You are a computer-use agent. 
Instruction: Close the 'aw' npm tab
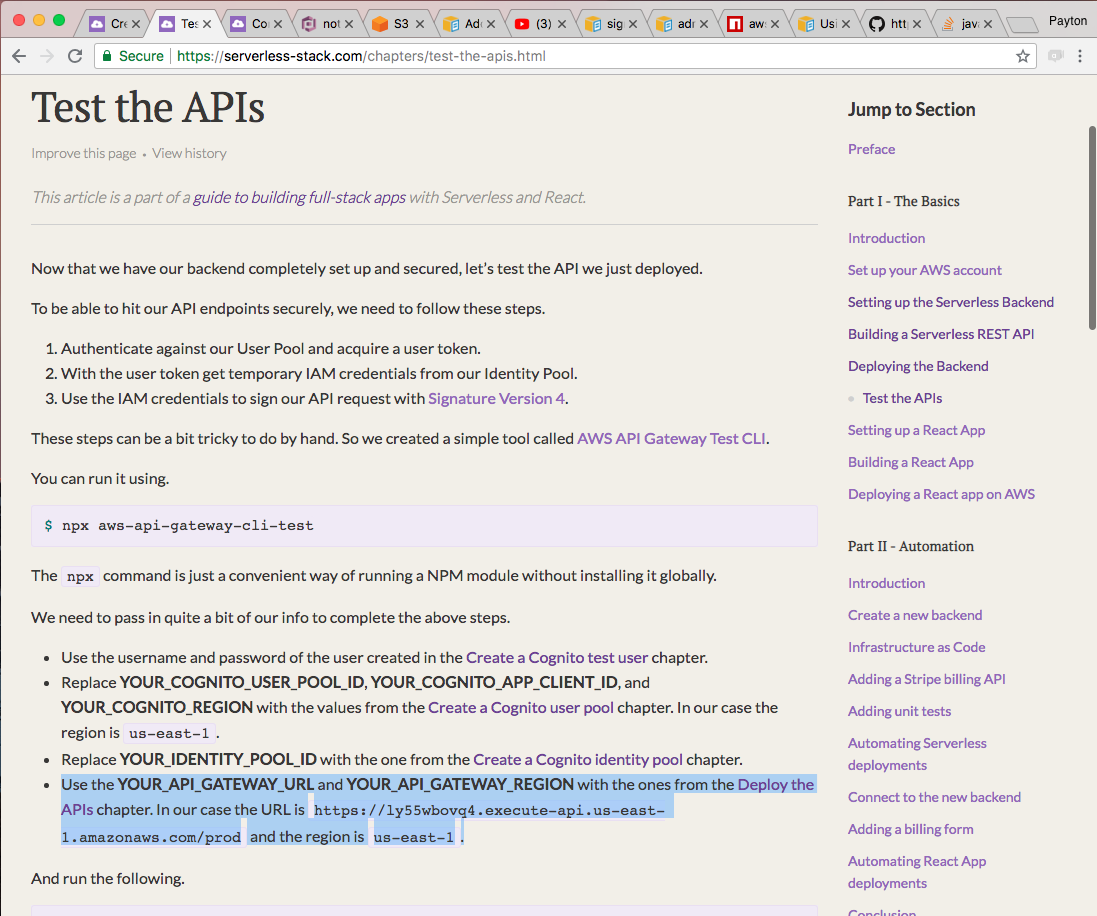[x=775, y=24]
